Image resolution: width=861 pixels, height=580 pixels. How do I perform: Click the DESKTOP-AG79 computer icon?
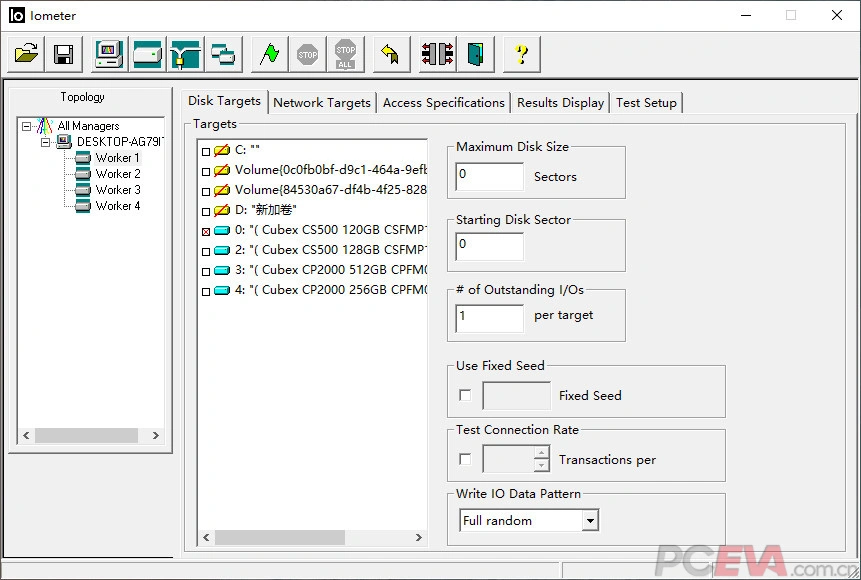point(64,142)
